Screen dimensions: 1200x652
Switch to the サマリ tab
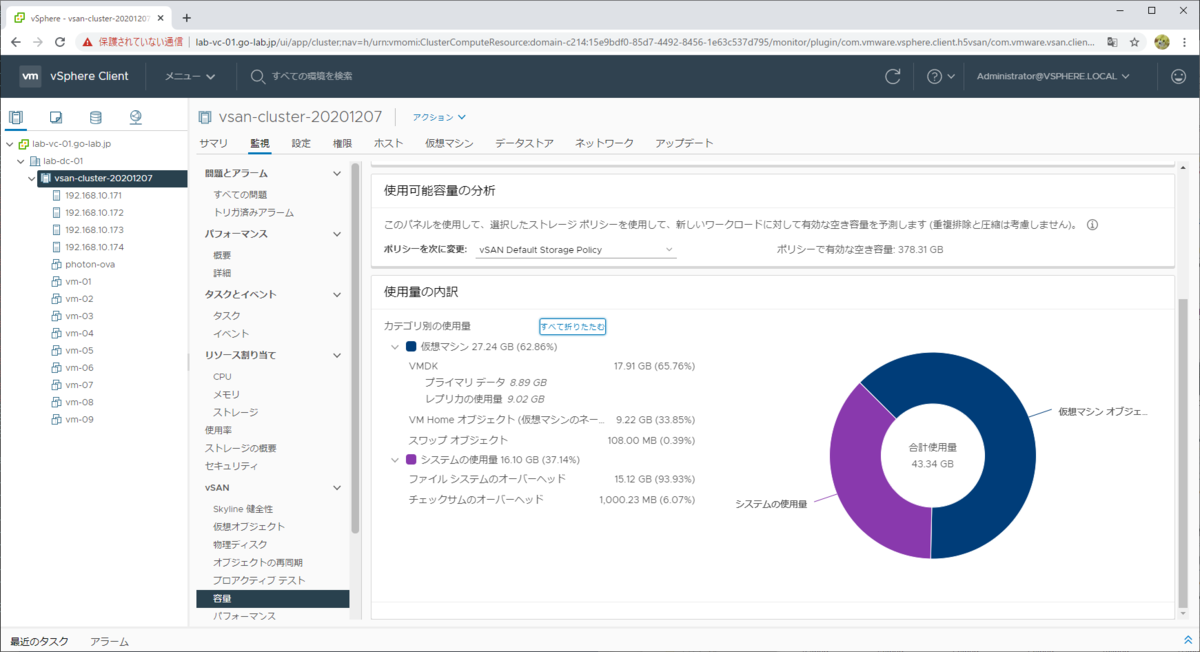coord(213,143)
